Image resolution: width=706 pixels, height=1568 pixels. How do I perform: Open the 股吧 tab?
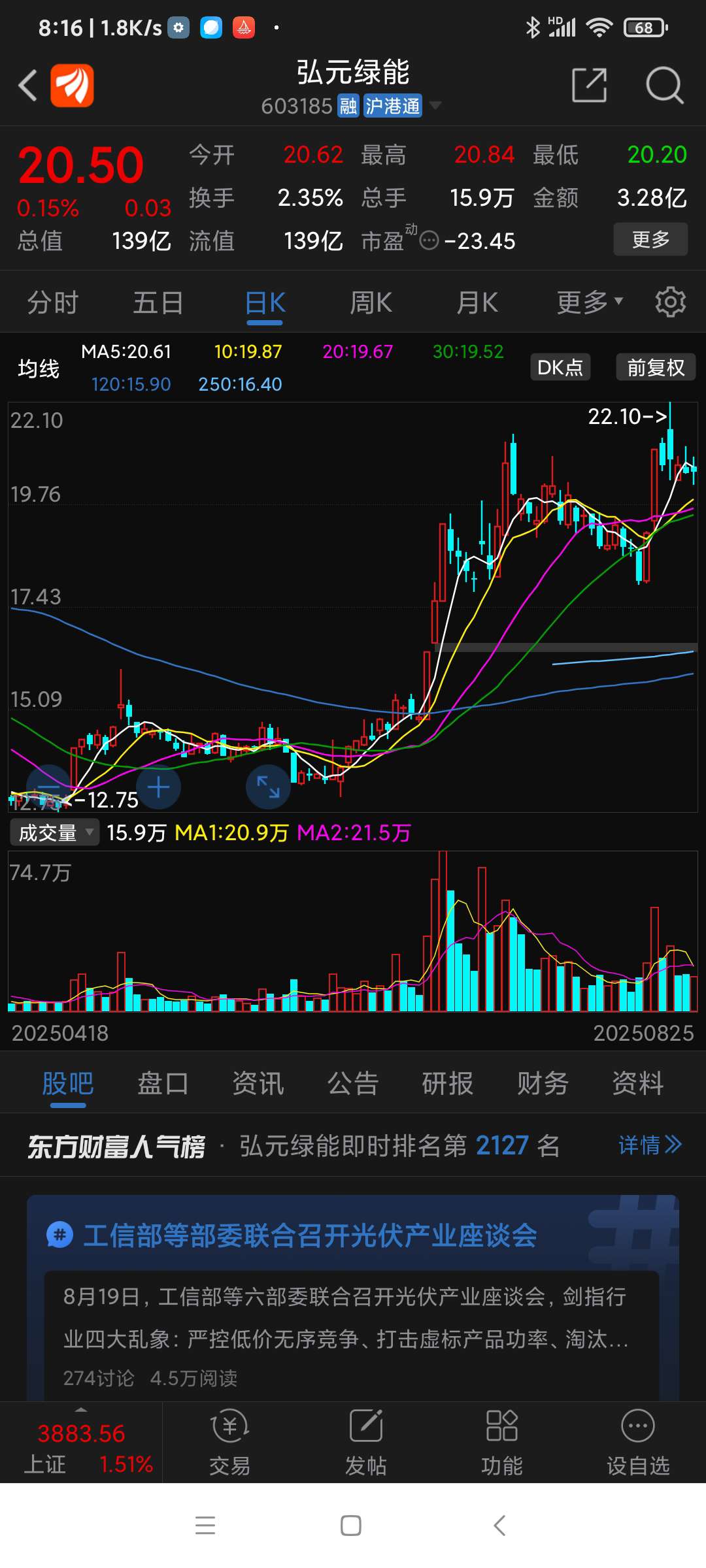tap(68, 1083)
